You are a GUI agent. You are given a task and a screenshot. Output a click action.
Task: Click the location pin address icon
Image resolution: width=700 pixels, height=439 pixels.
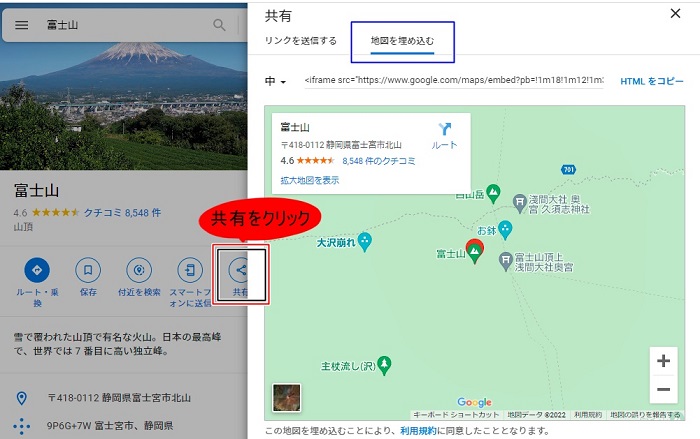[21, 398]
